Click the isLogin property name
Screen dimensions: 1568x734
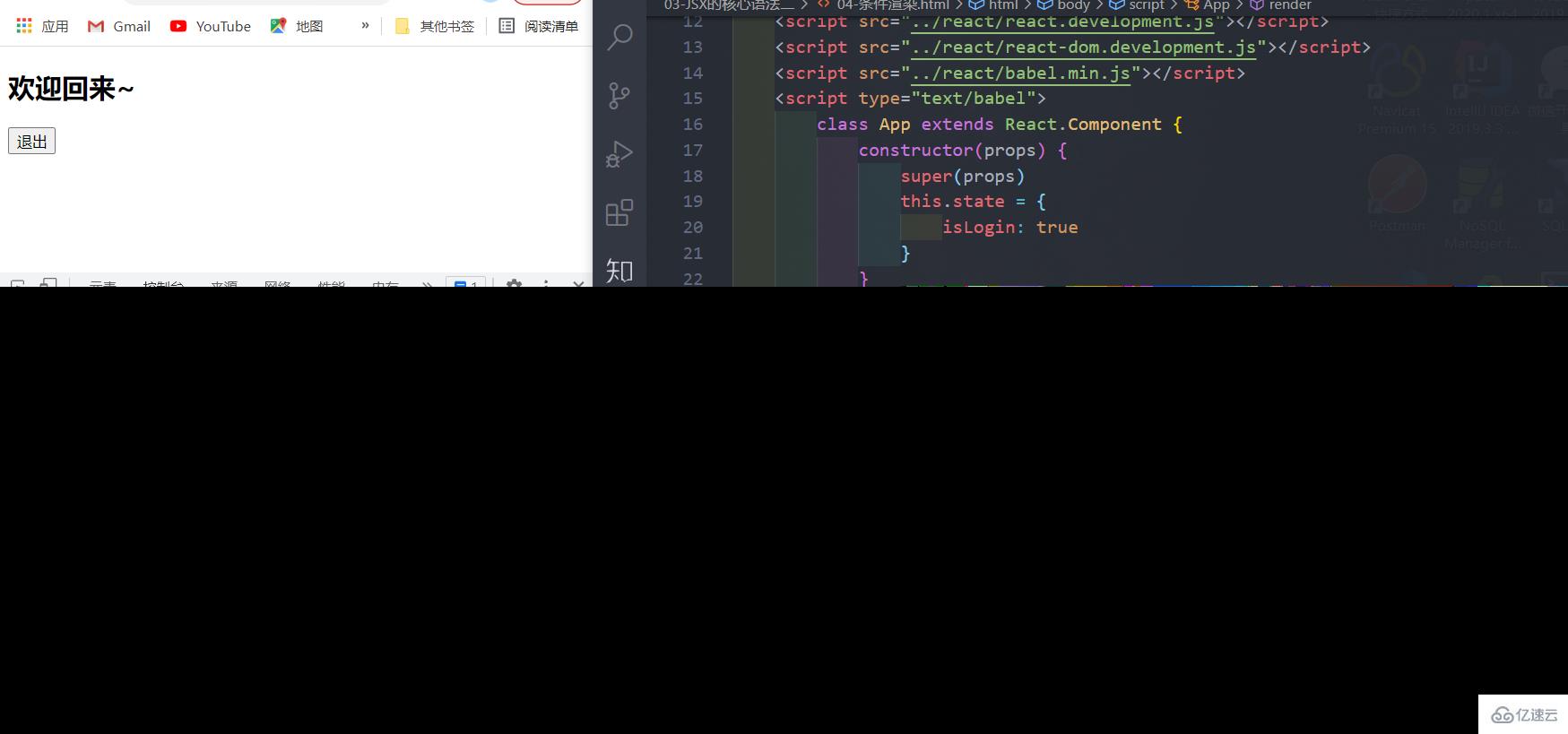click(x=978, y=228)
